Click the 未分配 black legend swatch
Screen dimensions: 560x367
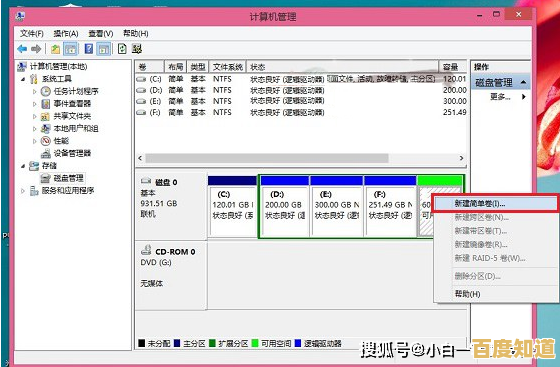[x=141, y=343]
